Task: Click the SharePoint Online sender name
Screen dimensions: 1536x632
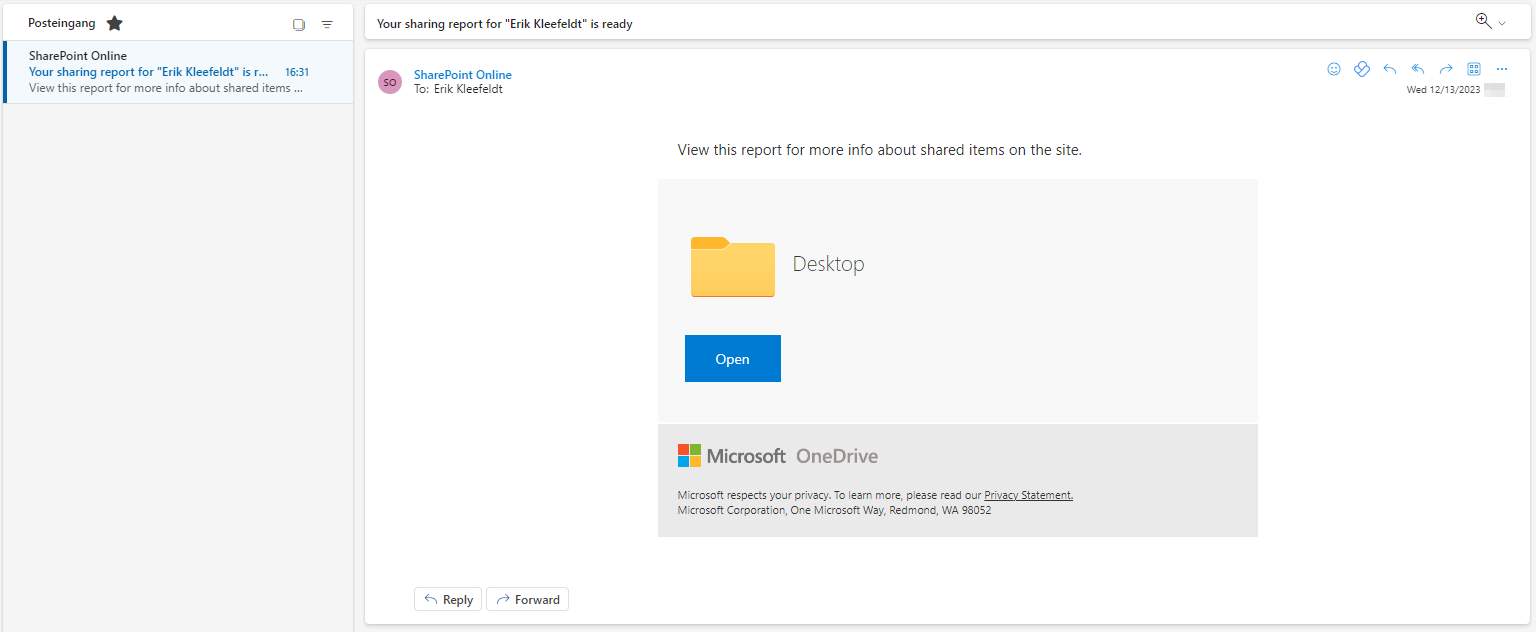Action: 462,75
